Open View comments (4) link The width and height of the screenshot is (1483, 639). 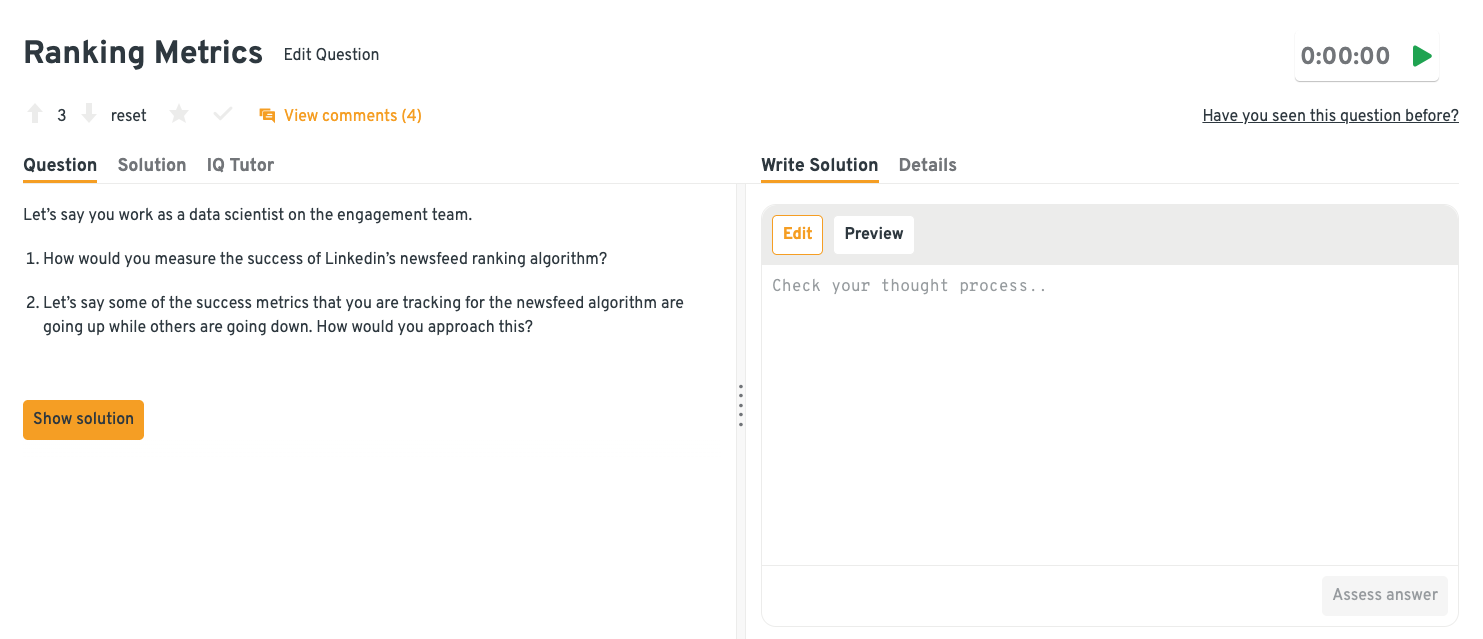352,116
